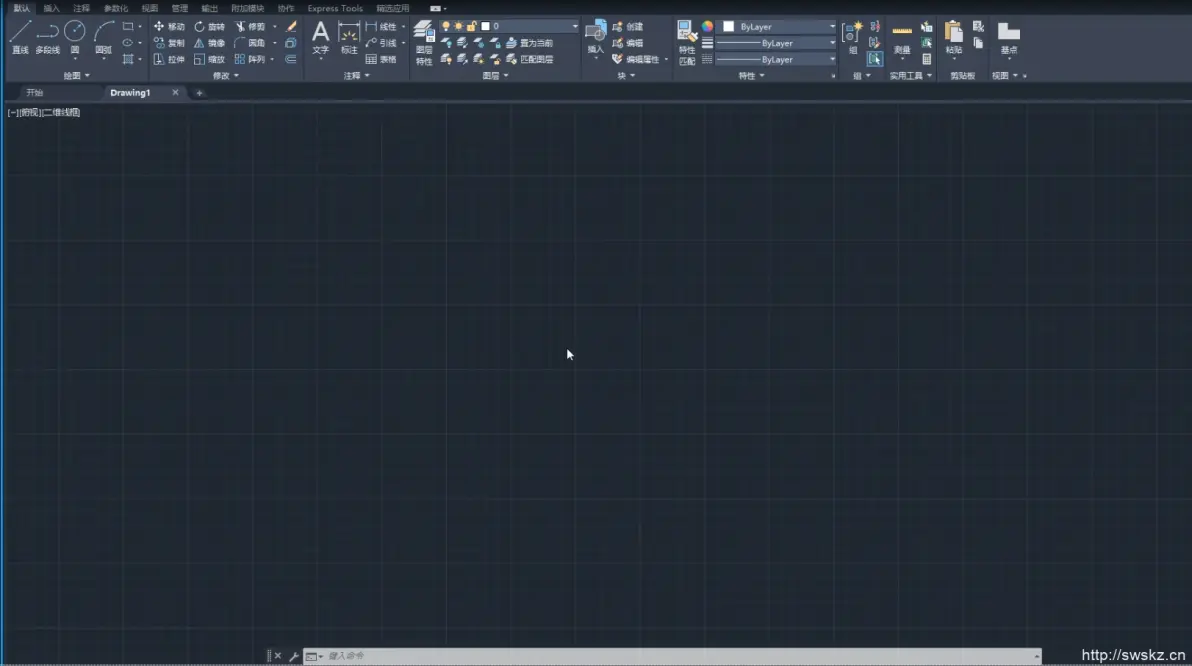Screen dimensions: 1192x666
Task: Click 置为当前 make current button
Action: pos(529,43)
